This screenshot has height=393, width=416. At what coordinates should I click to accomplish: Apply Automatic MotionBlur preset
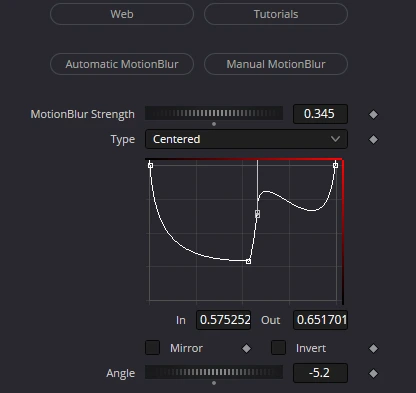click(x=122, y=64)
